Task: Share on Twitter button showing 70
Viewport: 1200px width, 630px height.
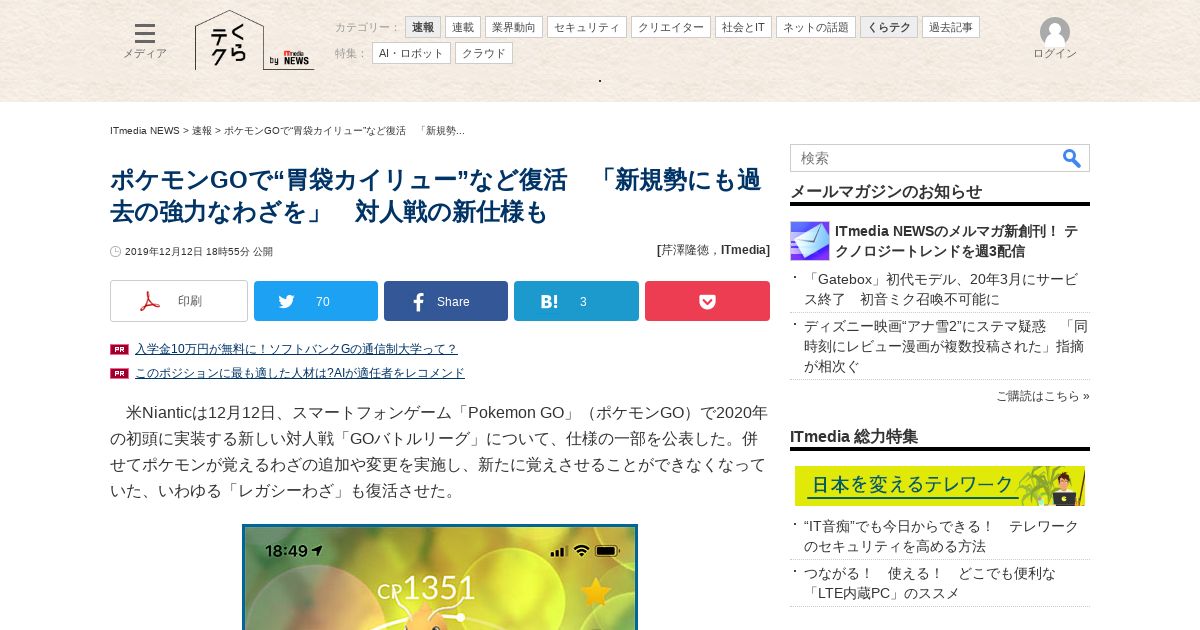Action: click(316, 301)
